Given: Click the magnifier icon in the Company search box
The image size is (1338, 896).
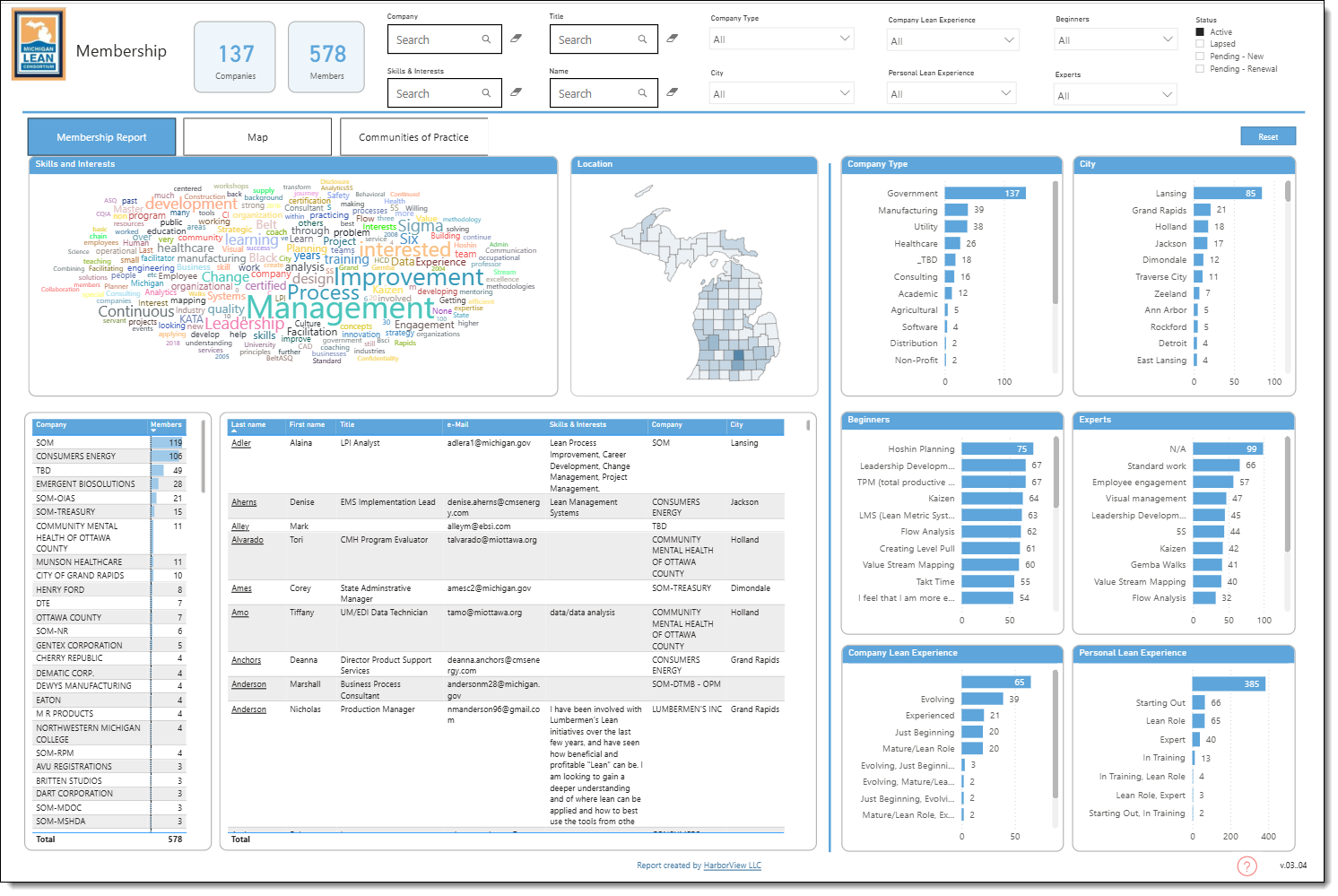Looking at the screenshot, I should point(488,39).
